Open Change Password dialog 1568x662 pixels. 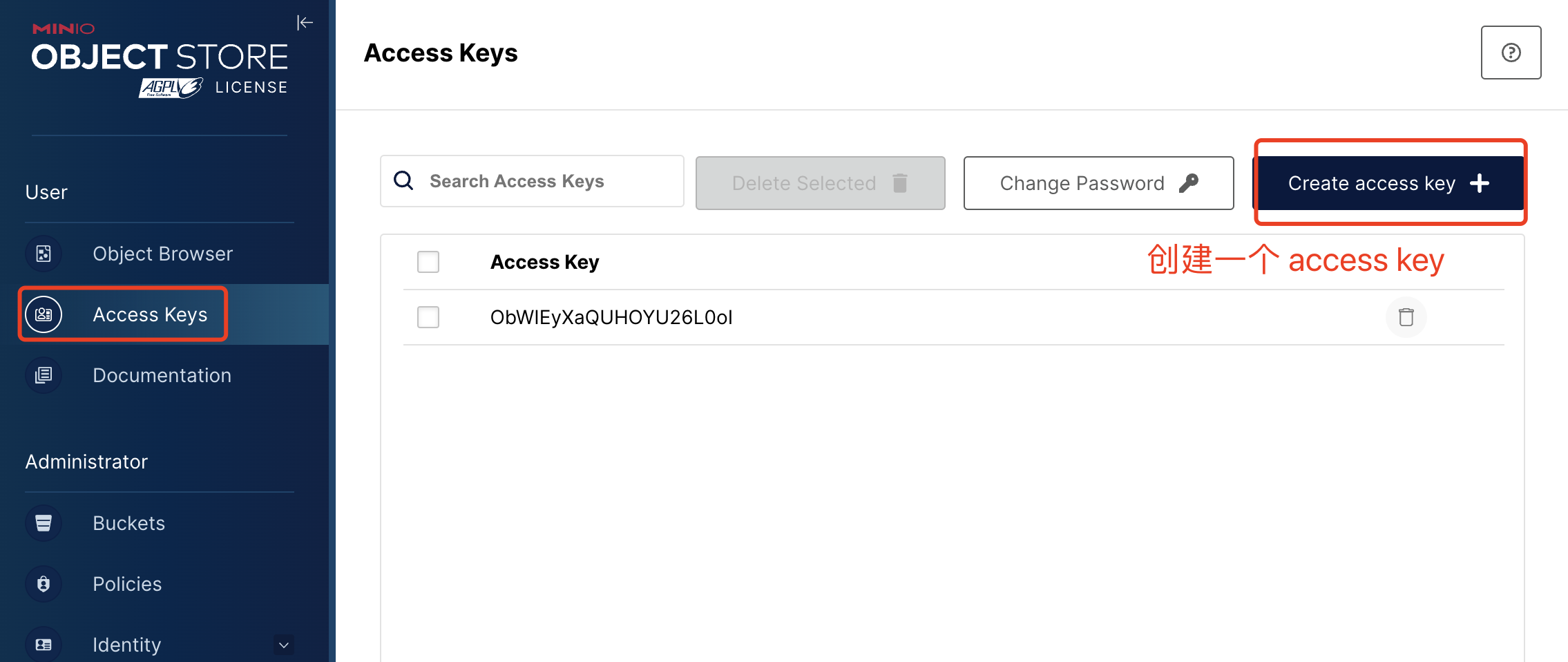1098,183
